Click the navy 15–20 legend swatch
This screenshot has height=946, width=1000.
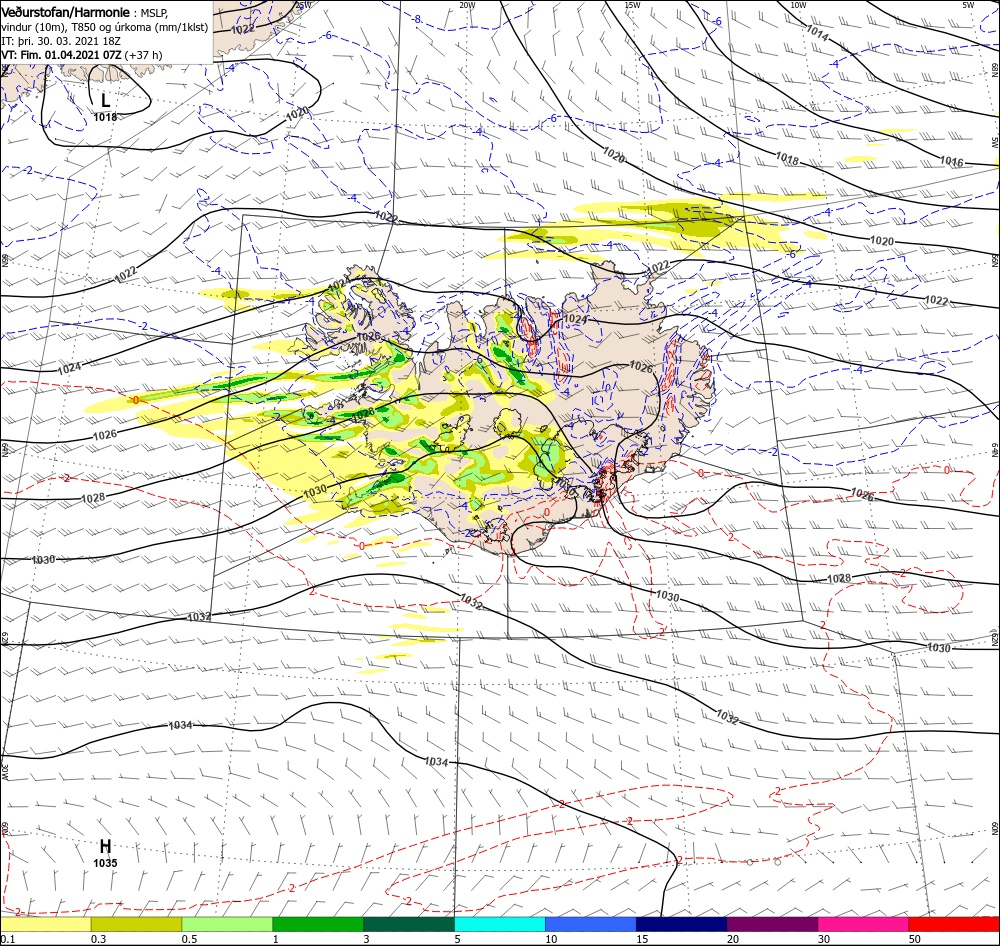[682, 924]
